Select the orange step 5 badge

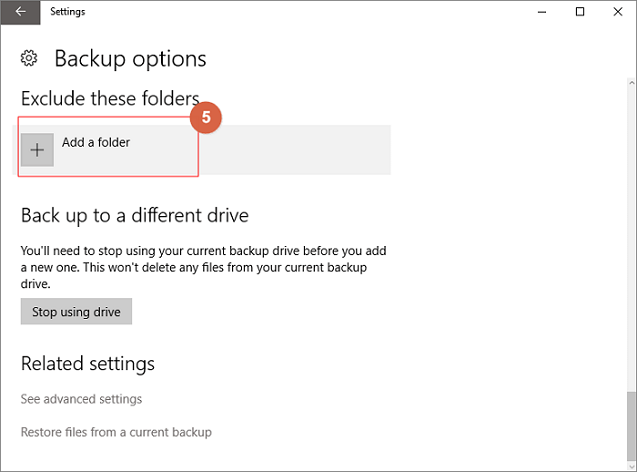point(206,117)
